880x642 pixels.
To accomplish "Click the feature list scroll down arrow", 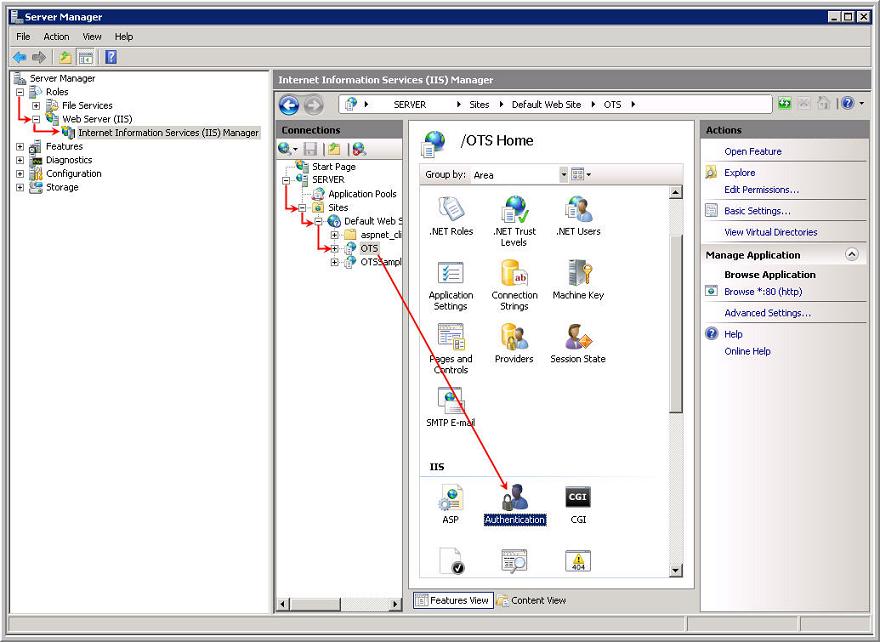I will coord(676,570).
